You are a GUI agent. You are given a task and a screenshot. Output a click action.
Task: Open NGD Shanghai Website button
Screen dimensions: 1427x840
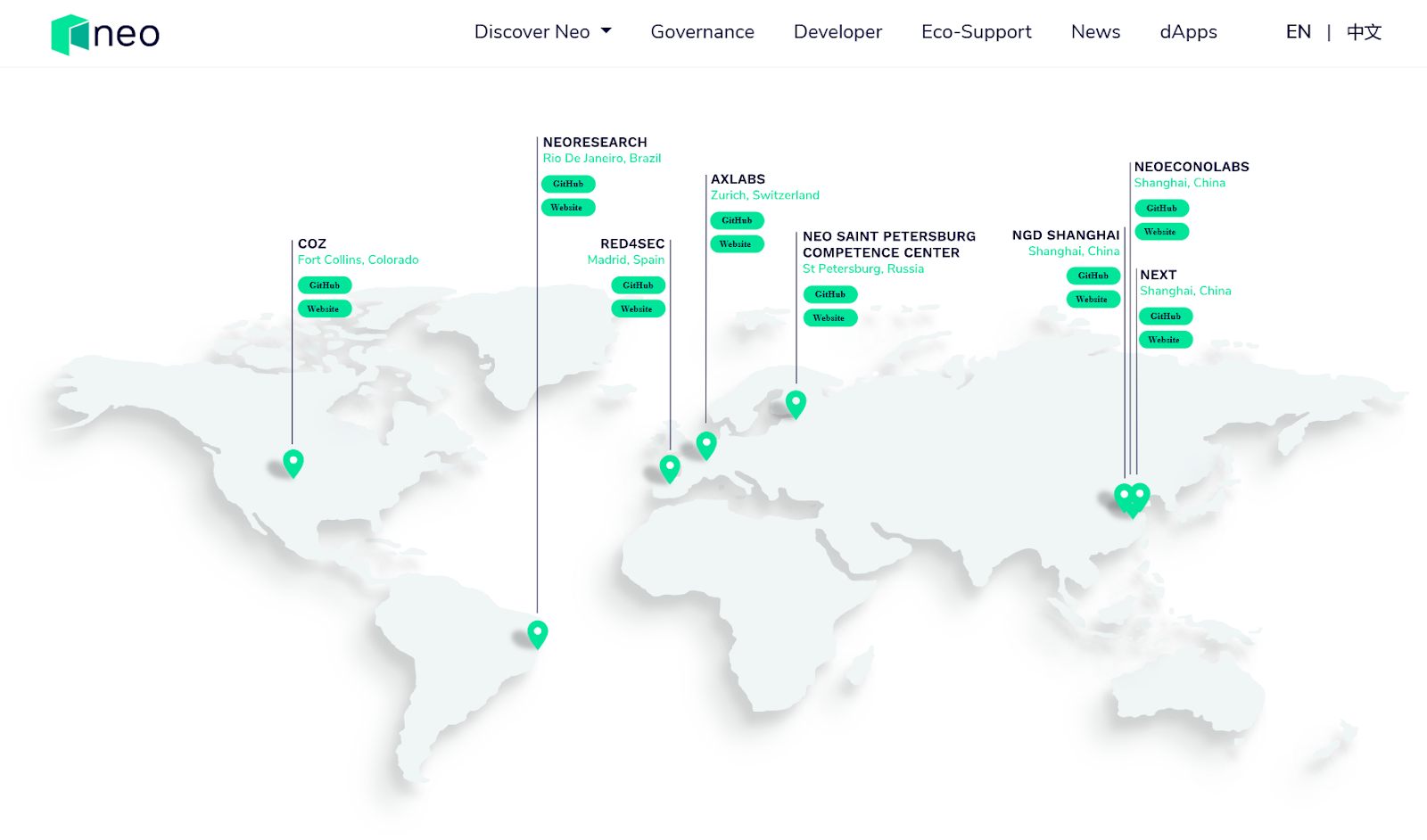pyautogui.click(x=1093, y=299)
